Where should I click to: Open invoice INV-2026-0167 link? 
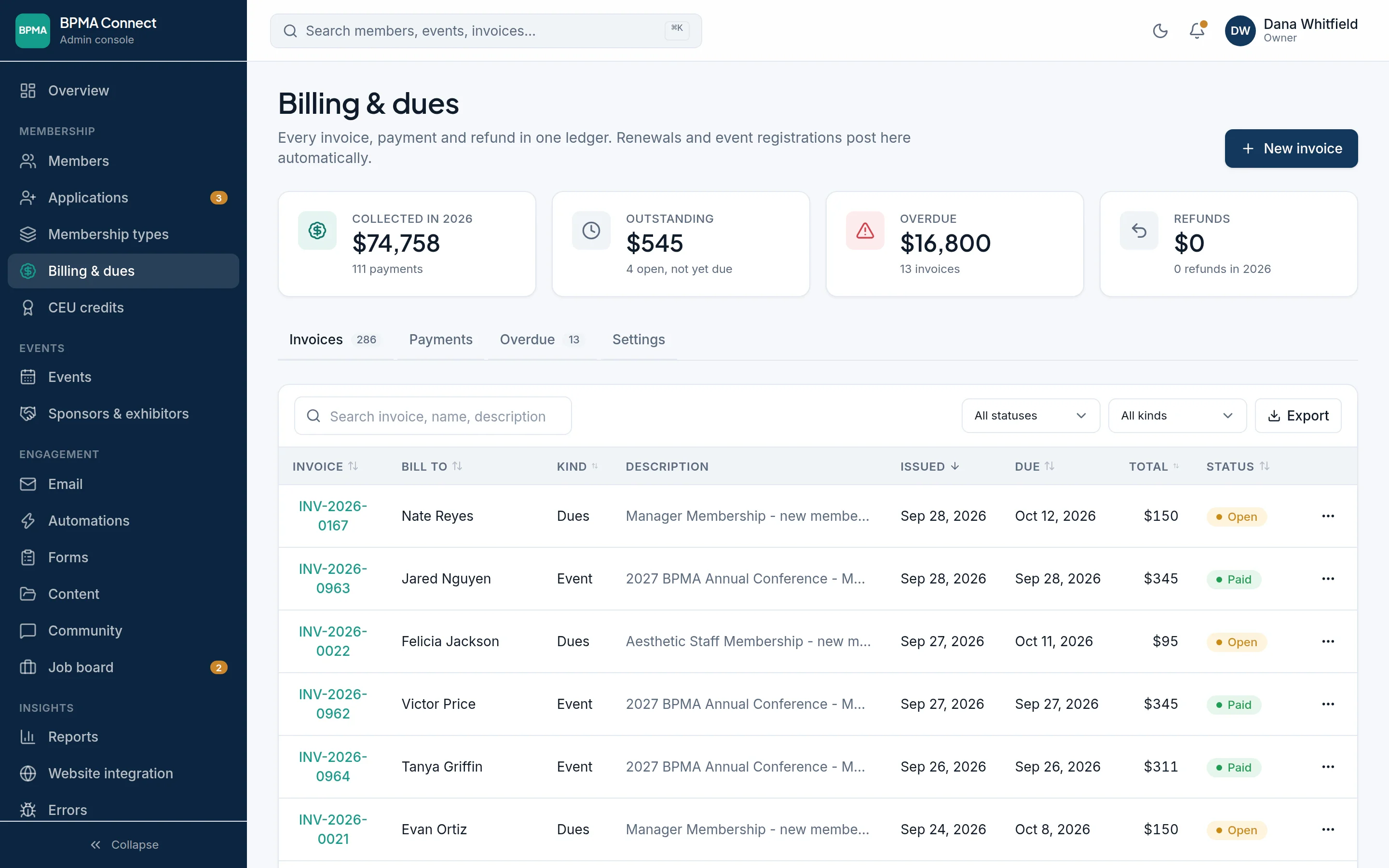click(x=333, y=515)
